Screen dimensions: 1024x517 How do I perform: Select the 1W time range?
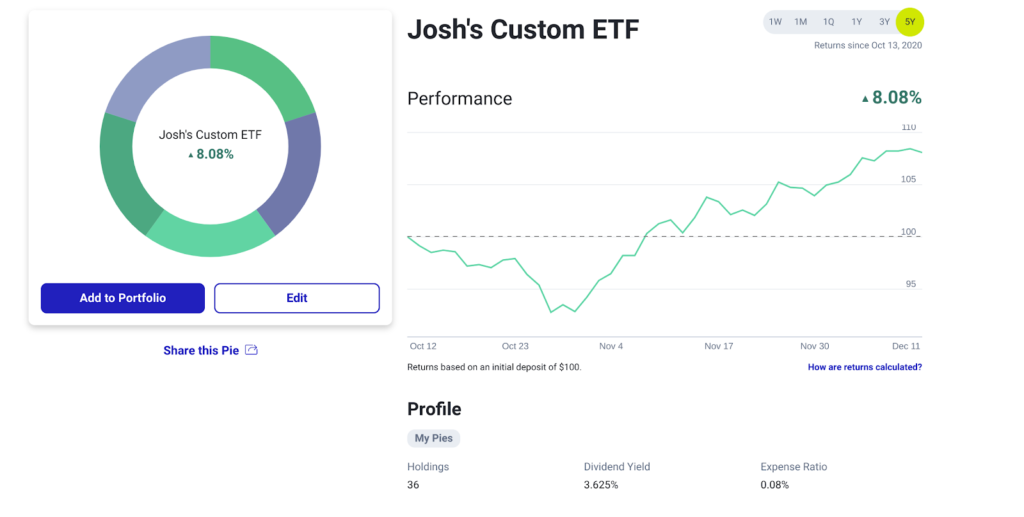pos(776,22)
